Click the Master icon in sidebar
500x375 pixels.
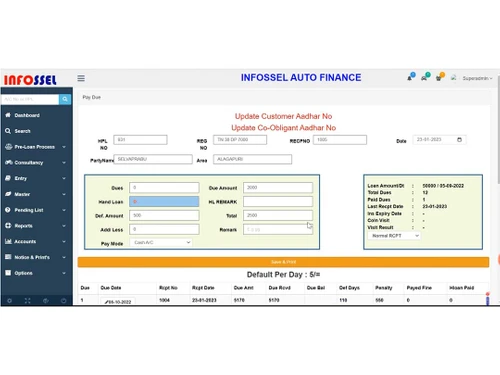click(x=8, y=194)
